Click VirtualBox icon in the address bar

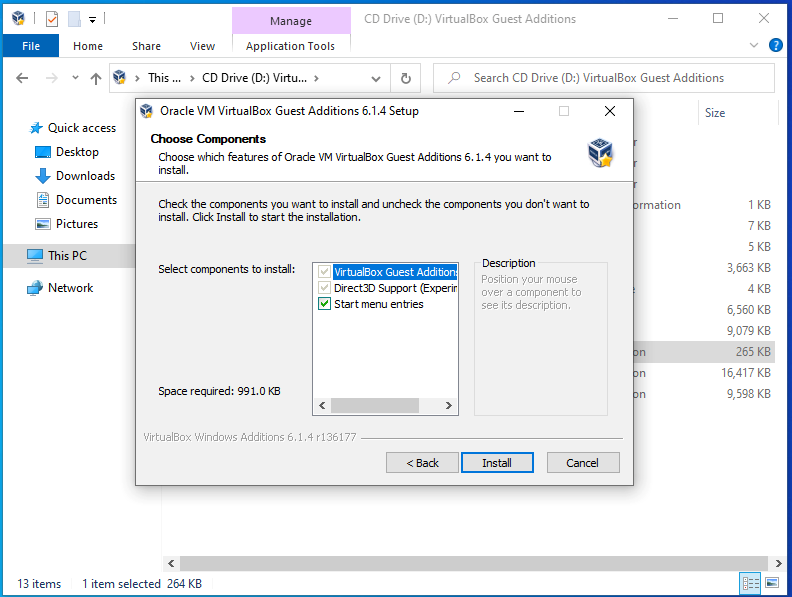pyautogui.click(x=120, y=77)
